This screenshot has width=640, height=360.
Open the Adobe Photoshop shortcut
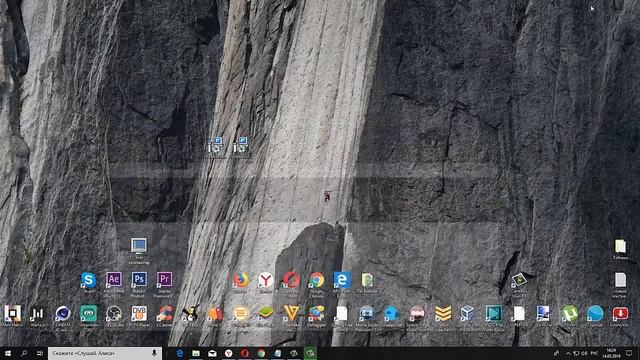pos(139,280)
